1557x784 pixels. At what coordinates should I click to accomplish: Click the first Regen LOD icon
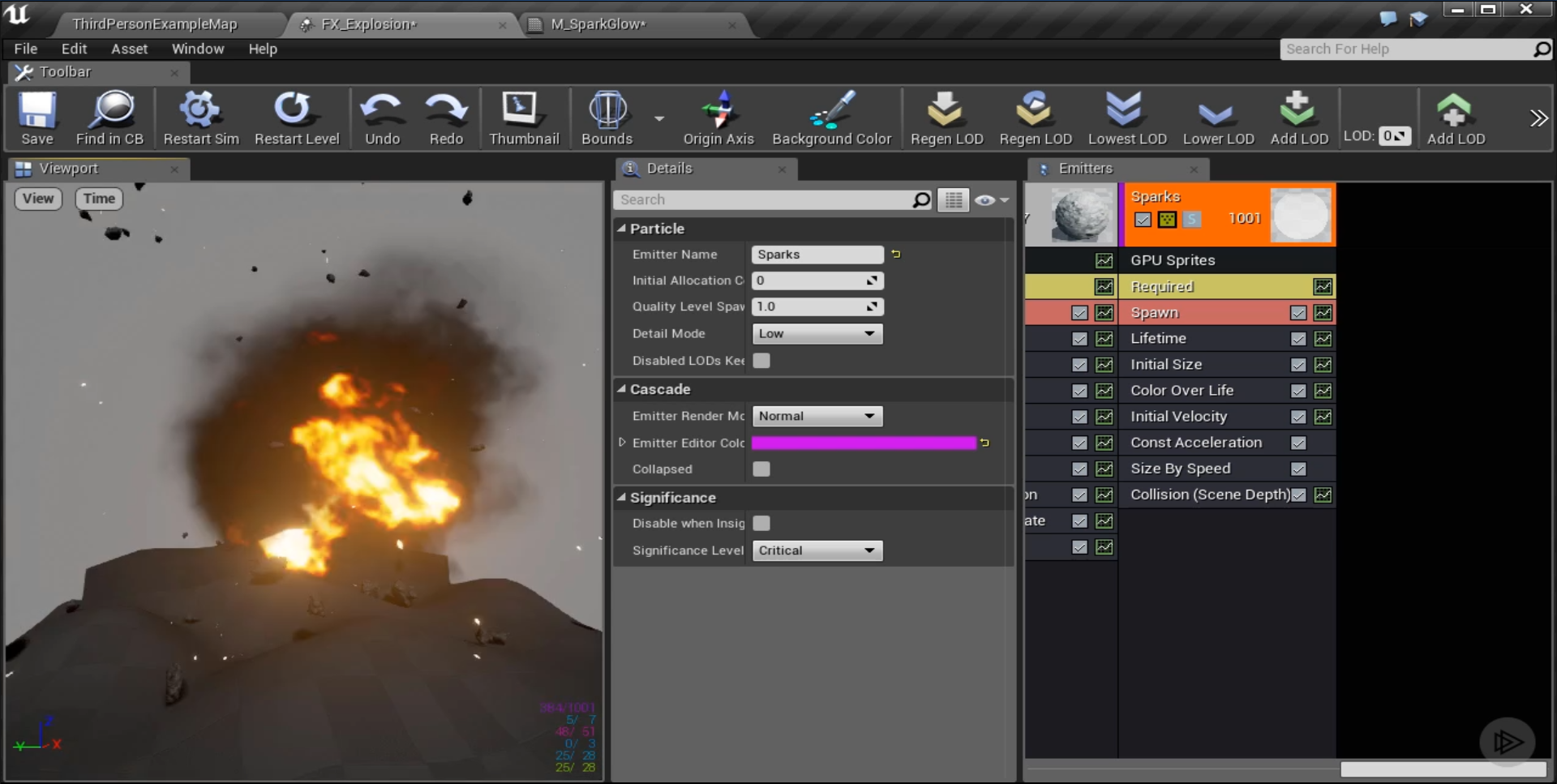[946, 118]
